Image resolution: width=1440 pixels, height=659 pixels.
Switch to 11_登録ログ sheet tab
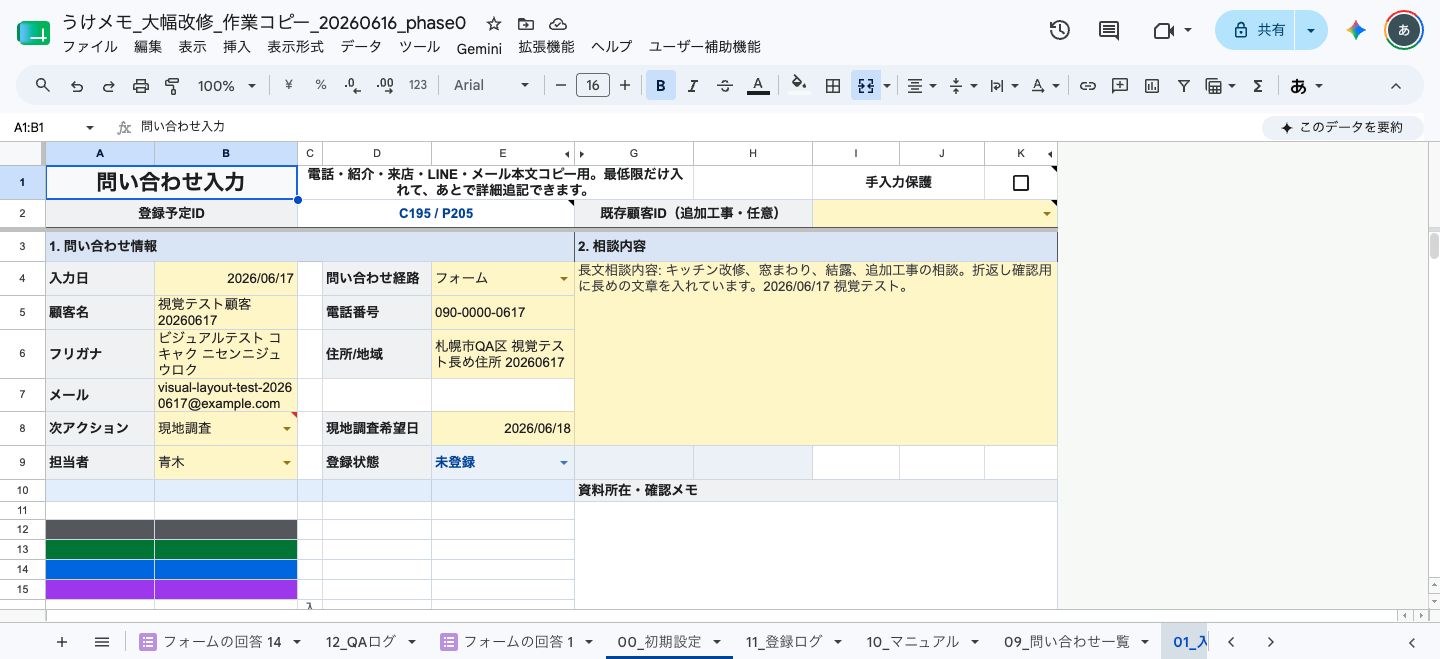click(x=794, y=642)
